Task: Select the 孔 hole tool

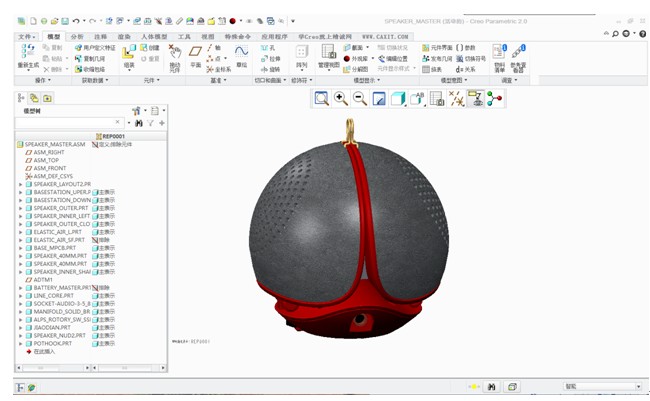Action: [268, 48]
